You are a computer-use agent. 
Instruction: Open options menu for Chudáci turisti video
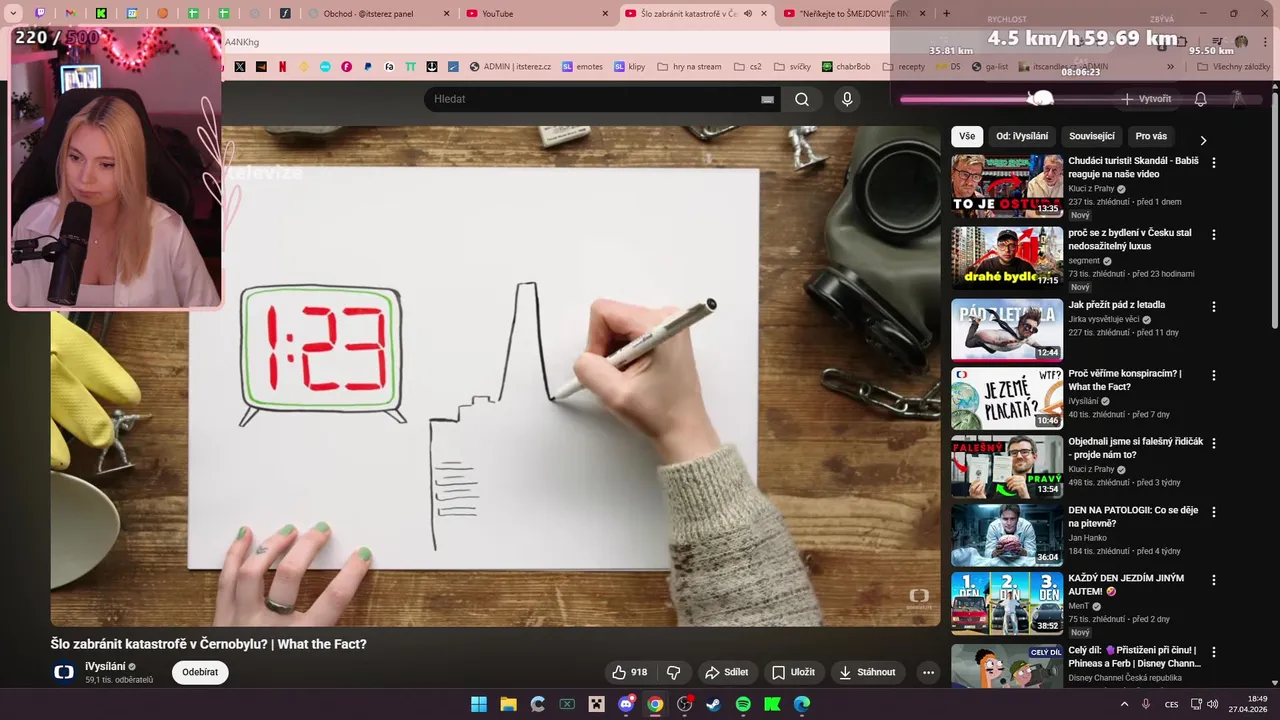1214,162
